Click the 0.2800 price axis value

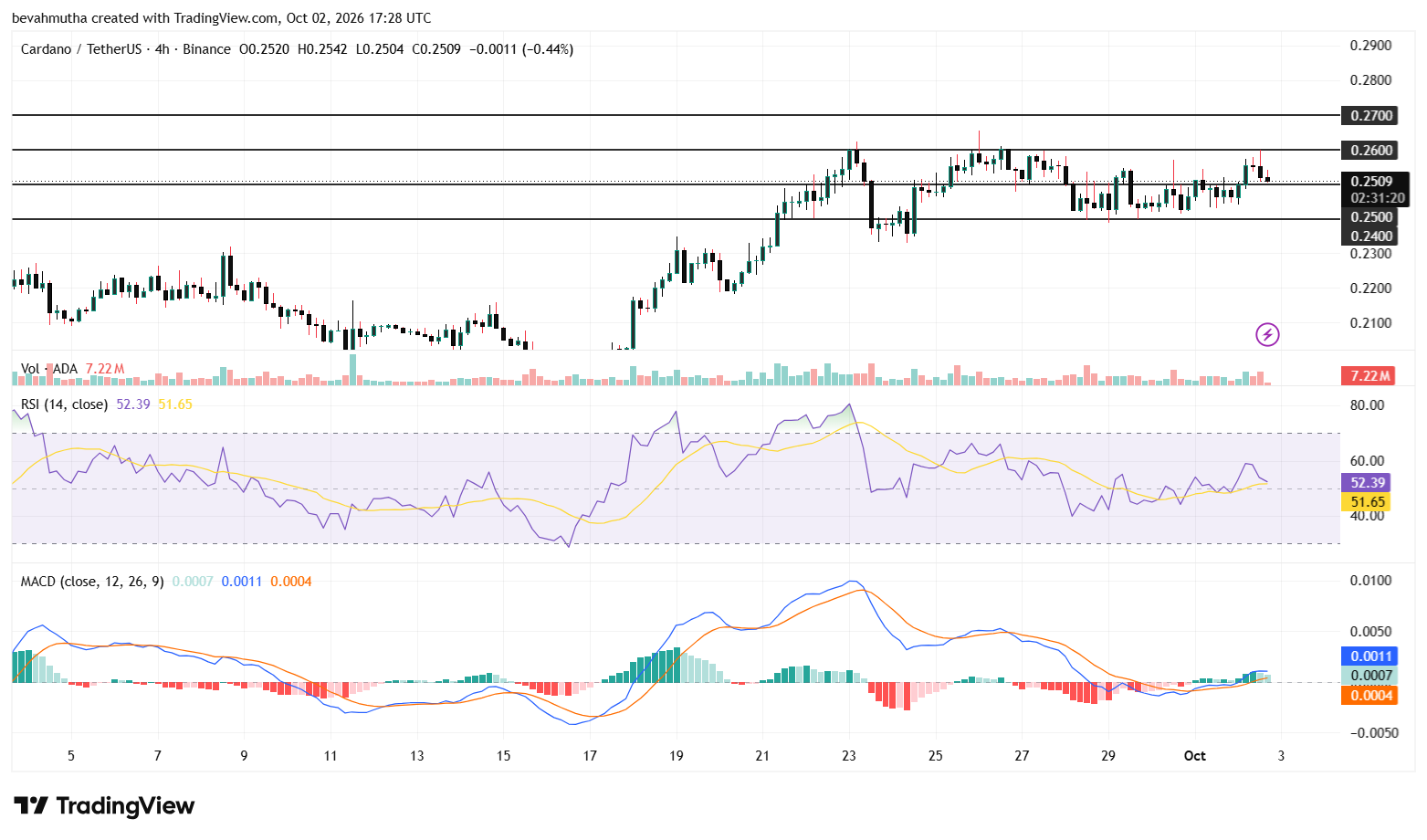click(x=1371, y=80)
